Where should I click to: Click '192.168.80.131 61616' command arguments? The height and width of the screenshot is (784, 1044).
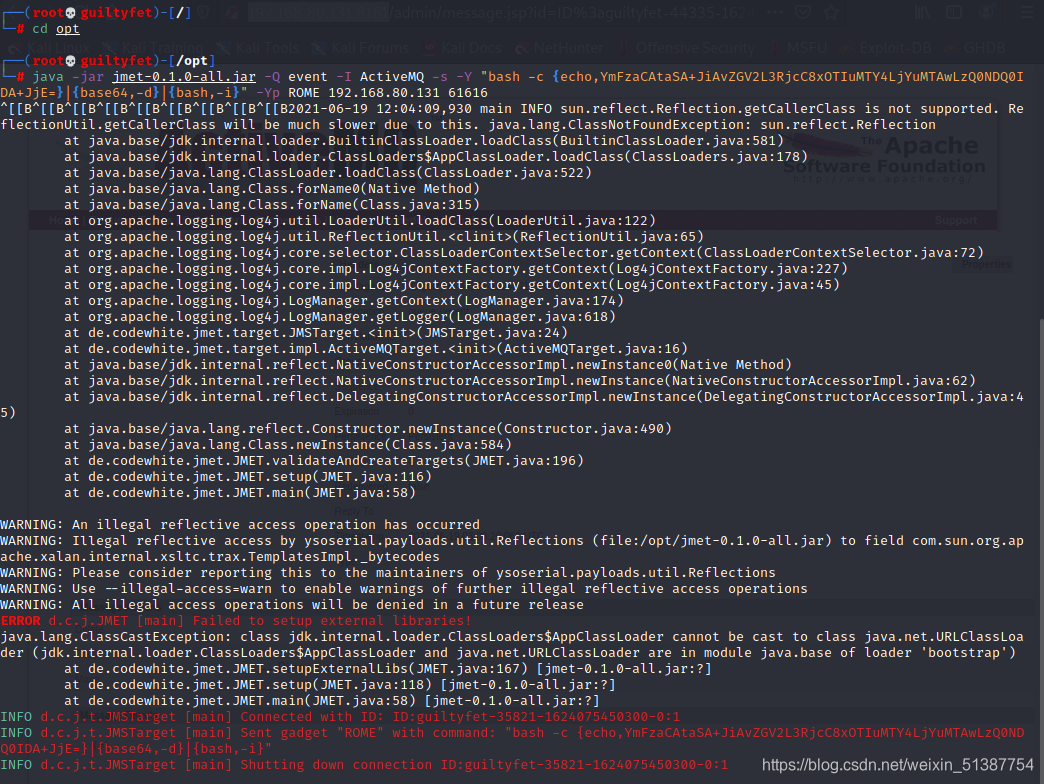point(407,94)
